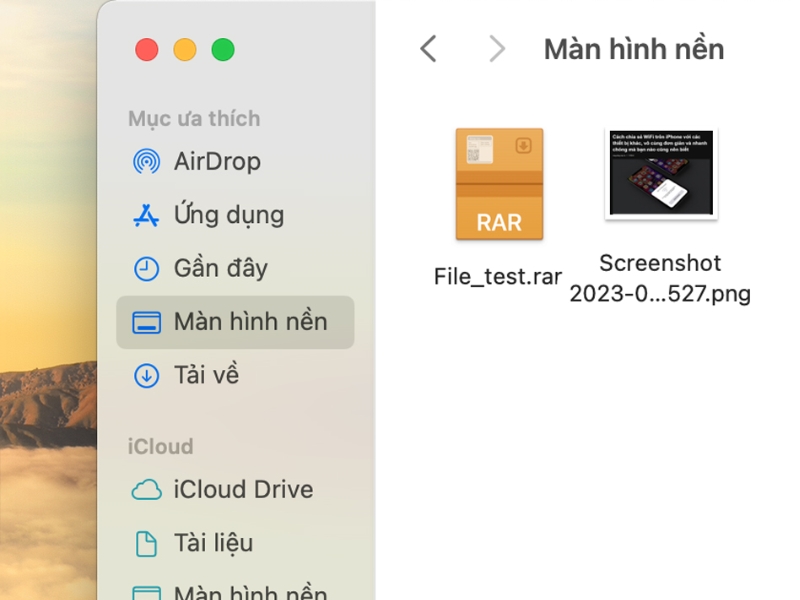The height and width of the screenshot is (600, 800).
Task: Select the File_test.rar archive icon
Action: [499, 184]
